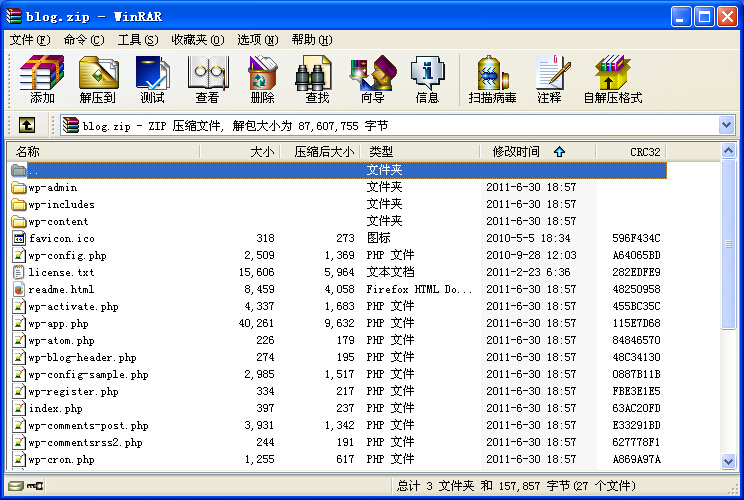Image resolution: width=744 pixels, height=500 pixels.
Task: Click the 文本文档 type cell
Action: coord(391,272)
